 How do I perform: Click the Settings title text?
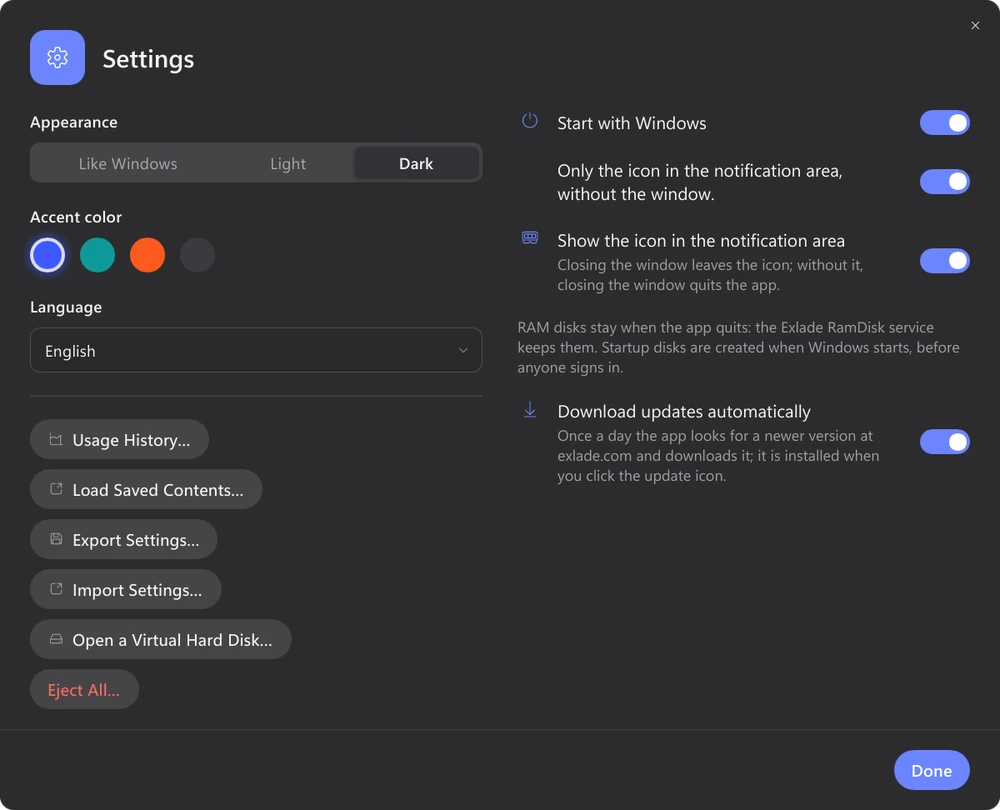click(x=148, y=59)
